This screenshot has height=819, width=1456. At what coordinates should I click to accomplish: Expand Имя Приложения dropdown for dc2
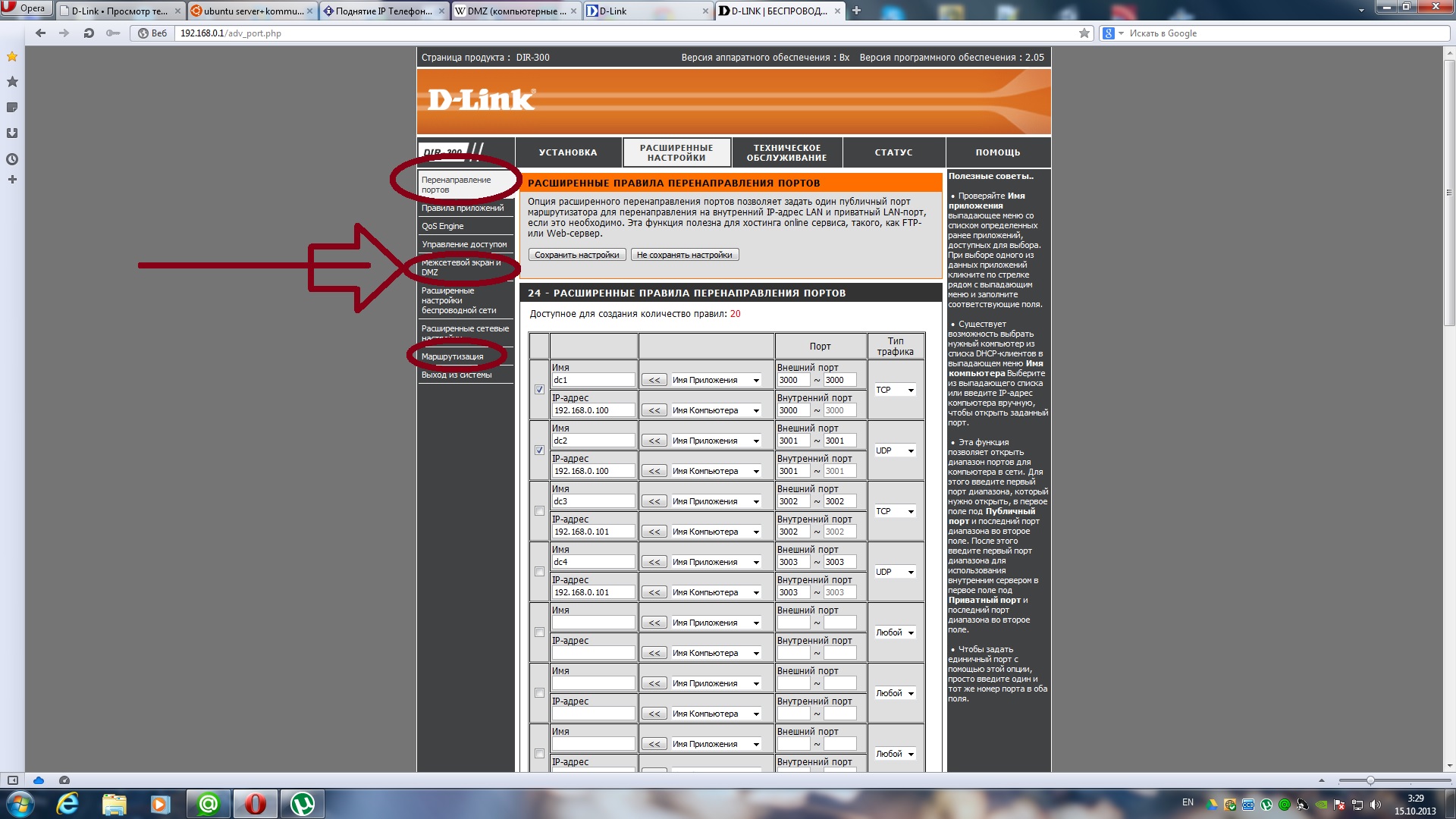[x=715, y=441]
